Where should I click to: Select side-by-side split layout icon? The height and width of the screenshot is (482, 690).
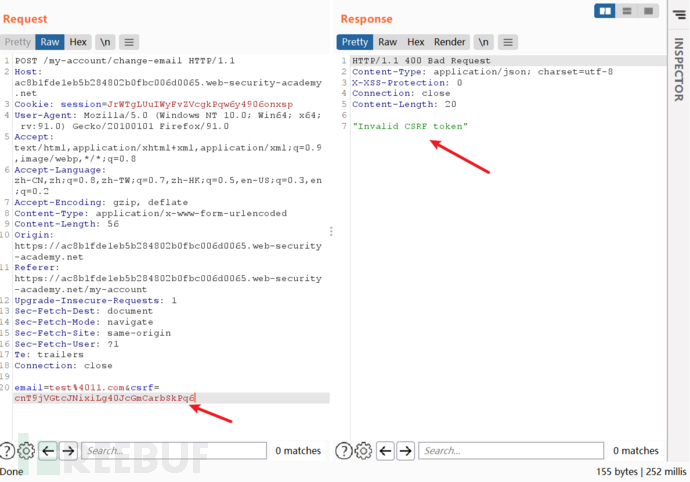tap(605, 11)
